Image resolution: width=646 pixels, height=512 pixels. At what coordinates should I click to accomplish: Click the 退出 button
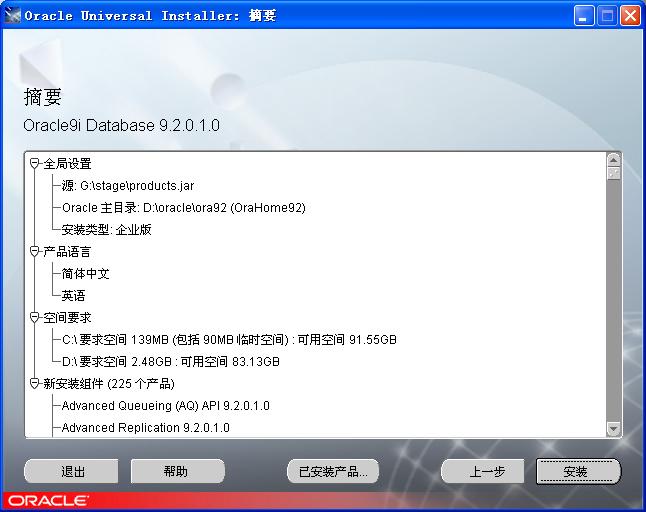(72, 471)
